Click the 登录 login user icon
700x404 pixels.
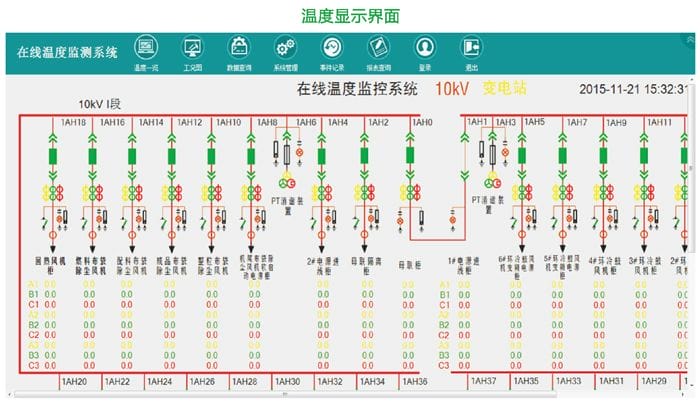[x=425, y=47]
